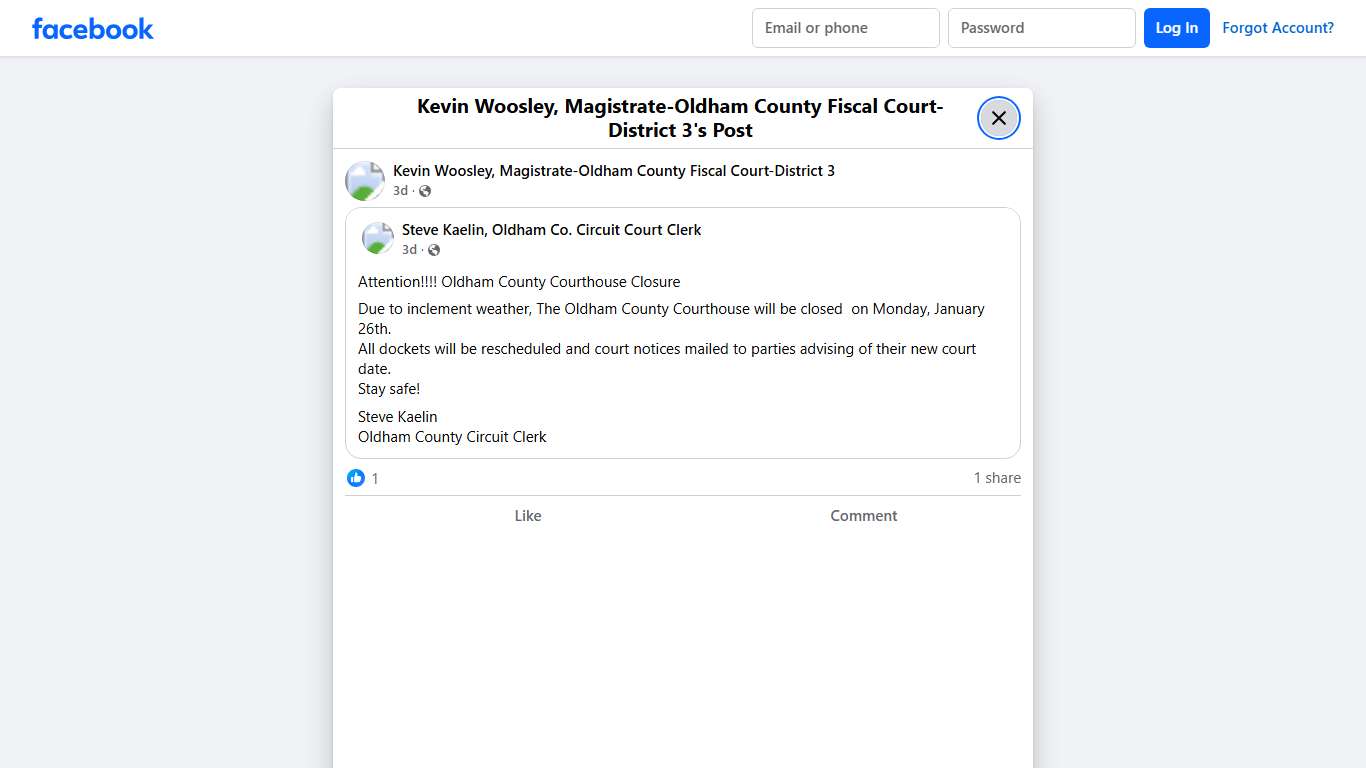Open Steve Kaelin's profile picture
The width and height of the screenshot is (1366, 768).
click(378, 239)
